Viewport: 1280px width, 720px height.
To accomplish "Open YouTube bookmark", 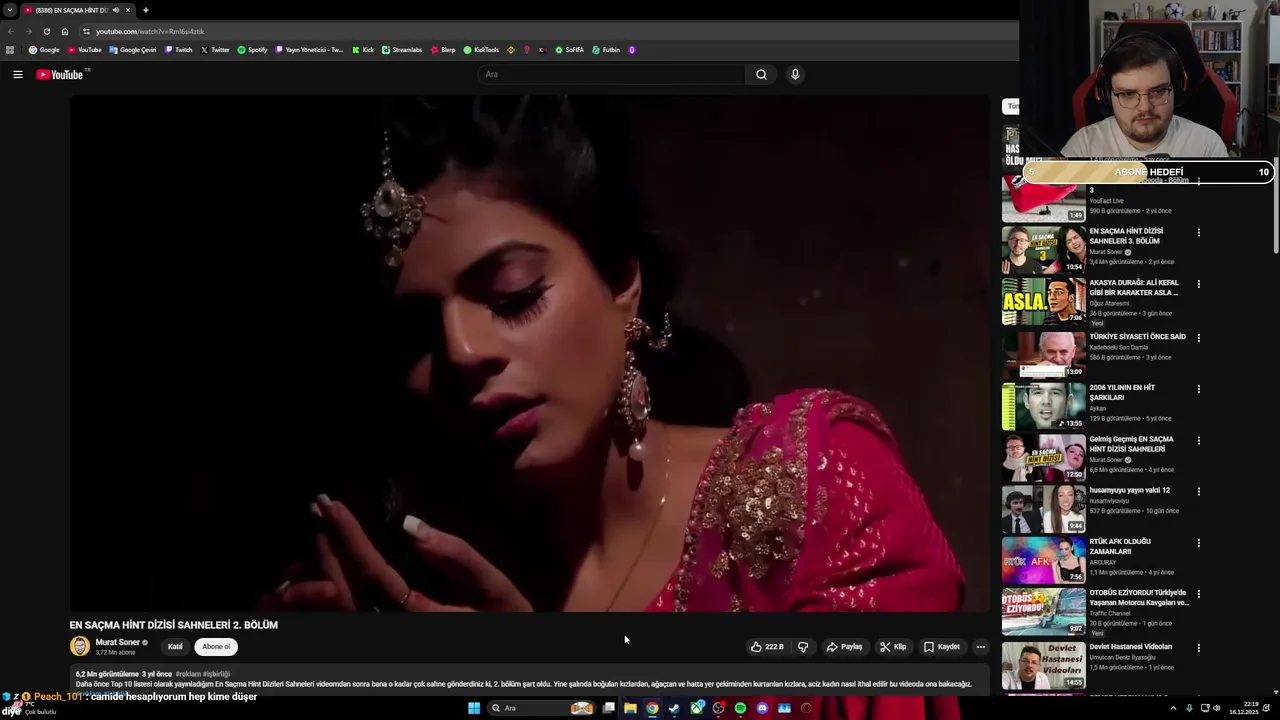I will tap(85, 50).
